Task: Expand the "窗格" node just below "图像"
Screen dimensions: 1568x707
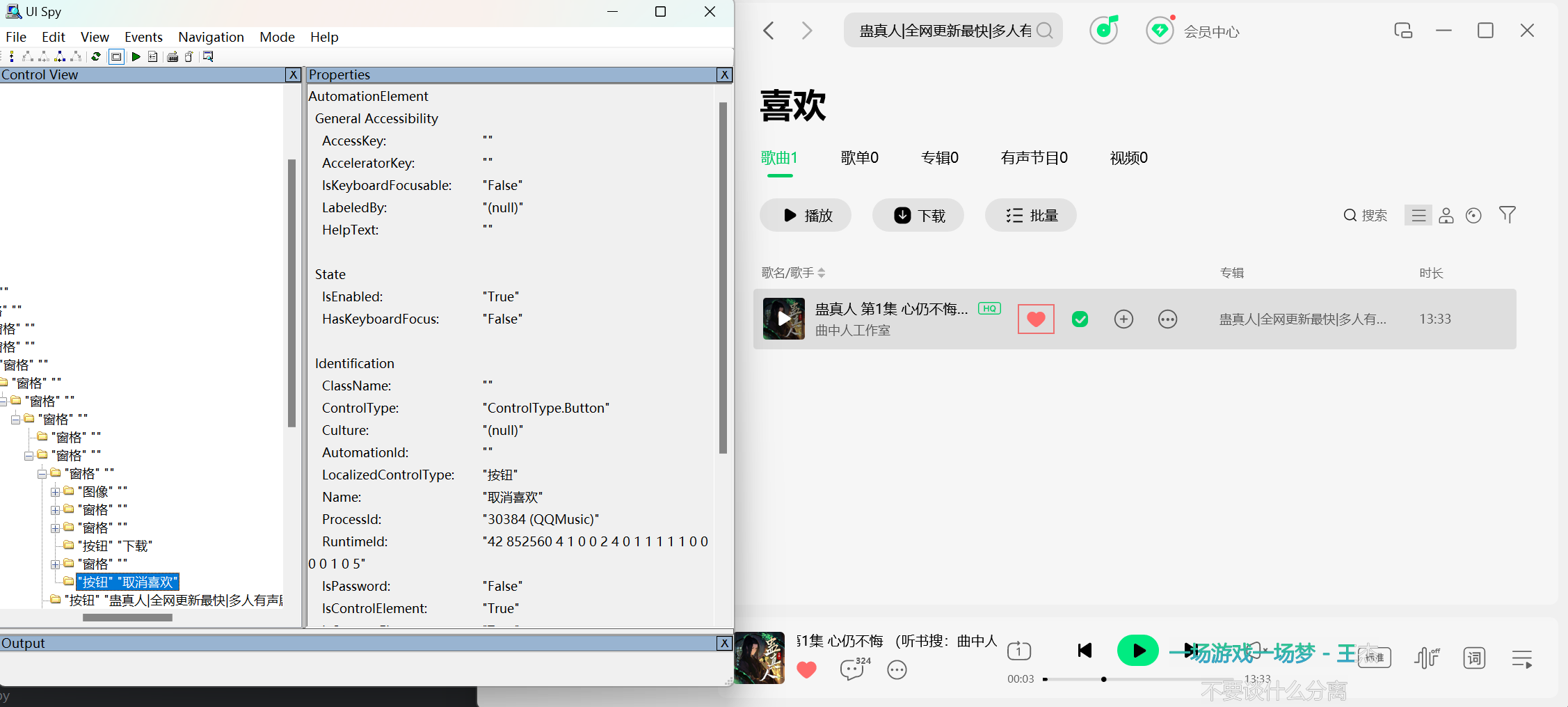Action: pyautogui.click(x=55, y=510)
